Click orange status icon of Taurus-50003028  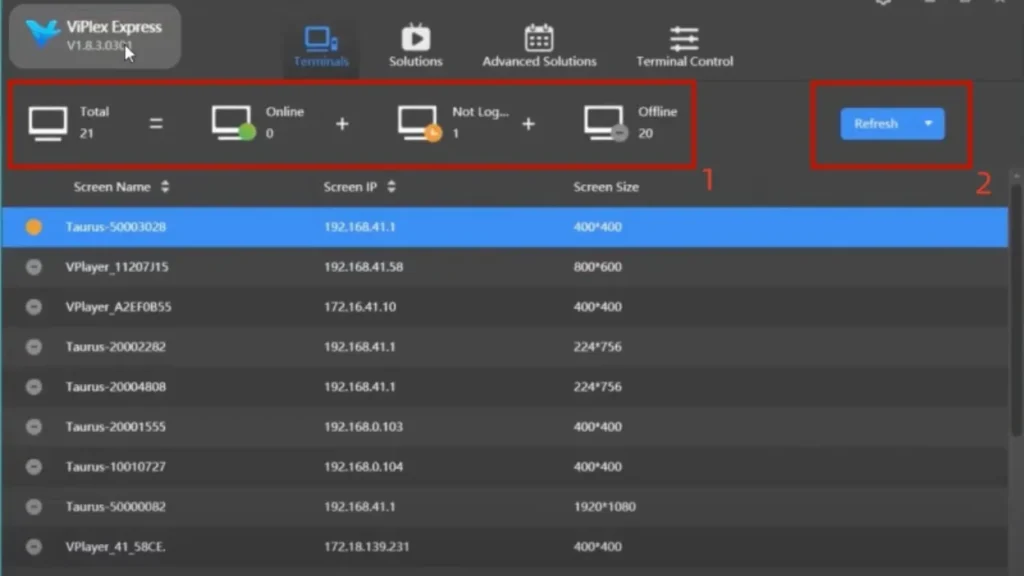tap(34, 227)
